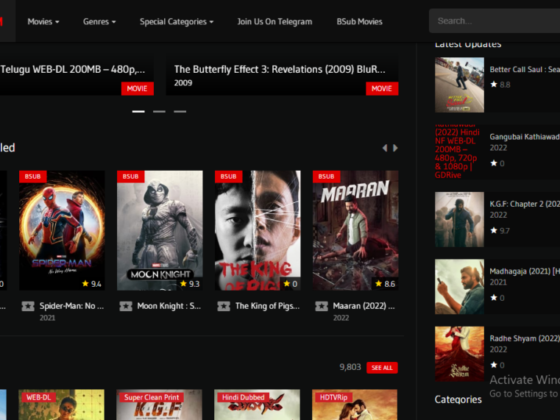This screenshot has height=420, width=560.
Task: Click the 8.8 star rating of Better Call Saul
Action: click(500, 85)
